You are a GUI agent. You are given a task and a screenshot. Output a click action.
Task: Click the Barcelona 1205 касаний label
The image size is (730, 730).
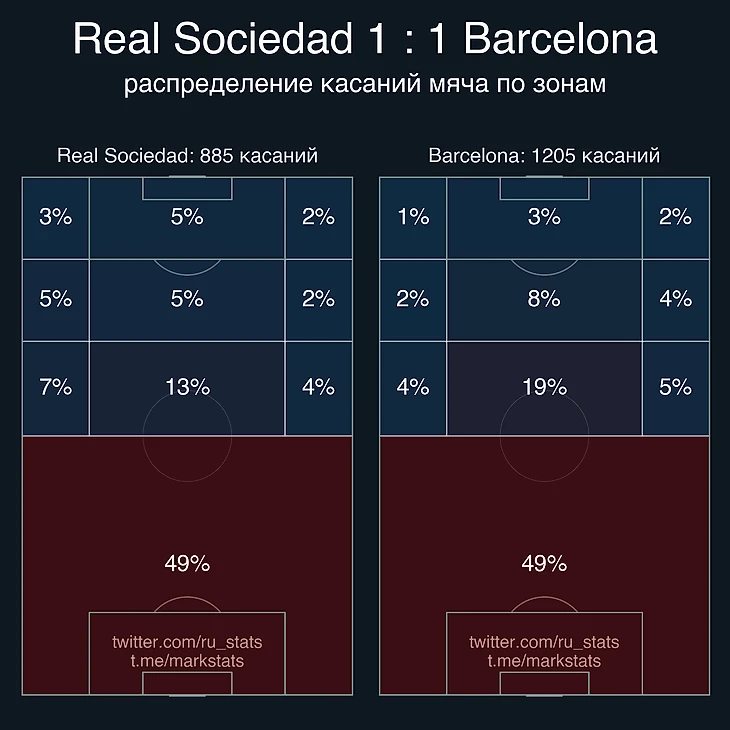pyautogui.click(x=544, y=155)
